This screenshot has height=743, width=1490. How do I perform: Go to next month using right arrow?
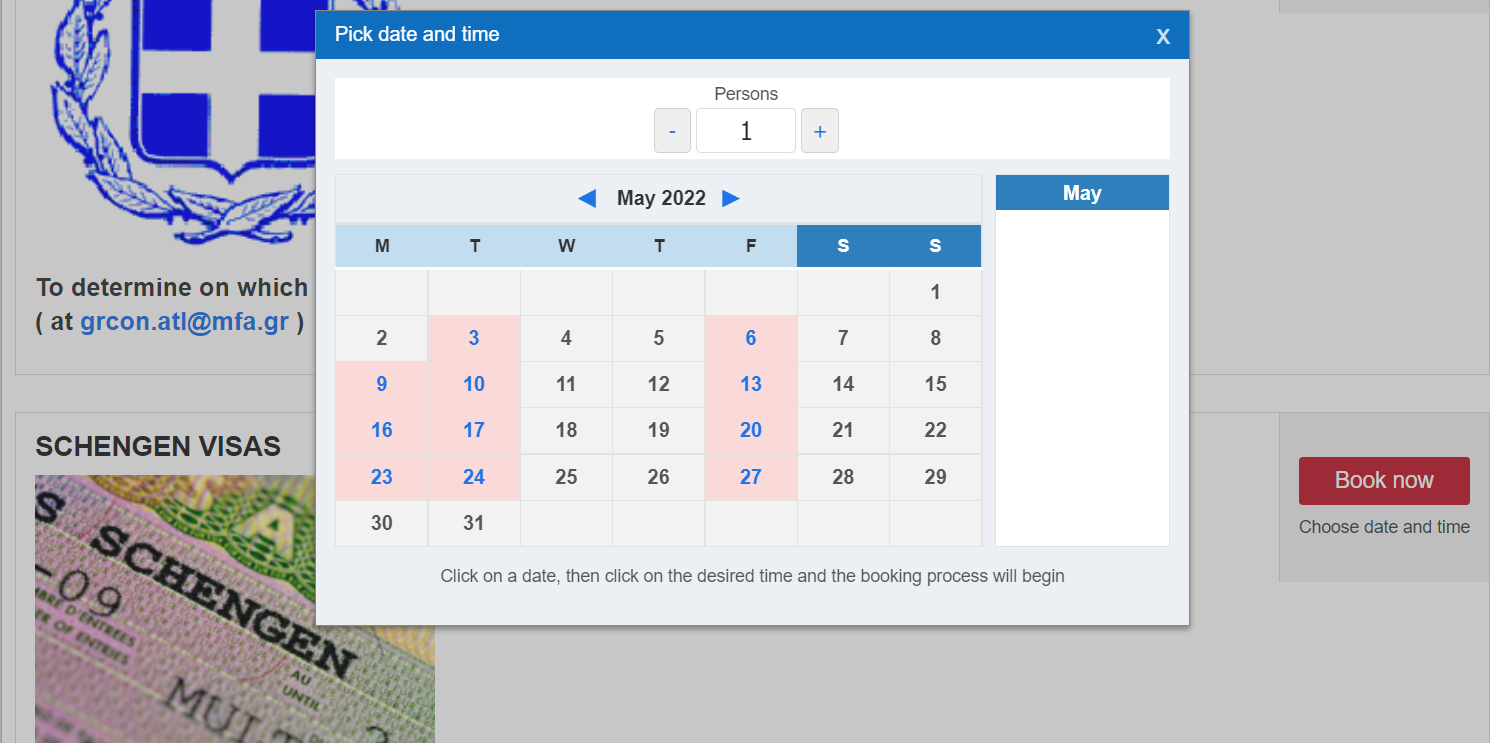[x=731, y=198]
